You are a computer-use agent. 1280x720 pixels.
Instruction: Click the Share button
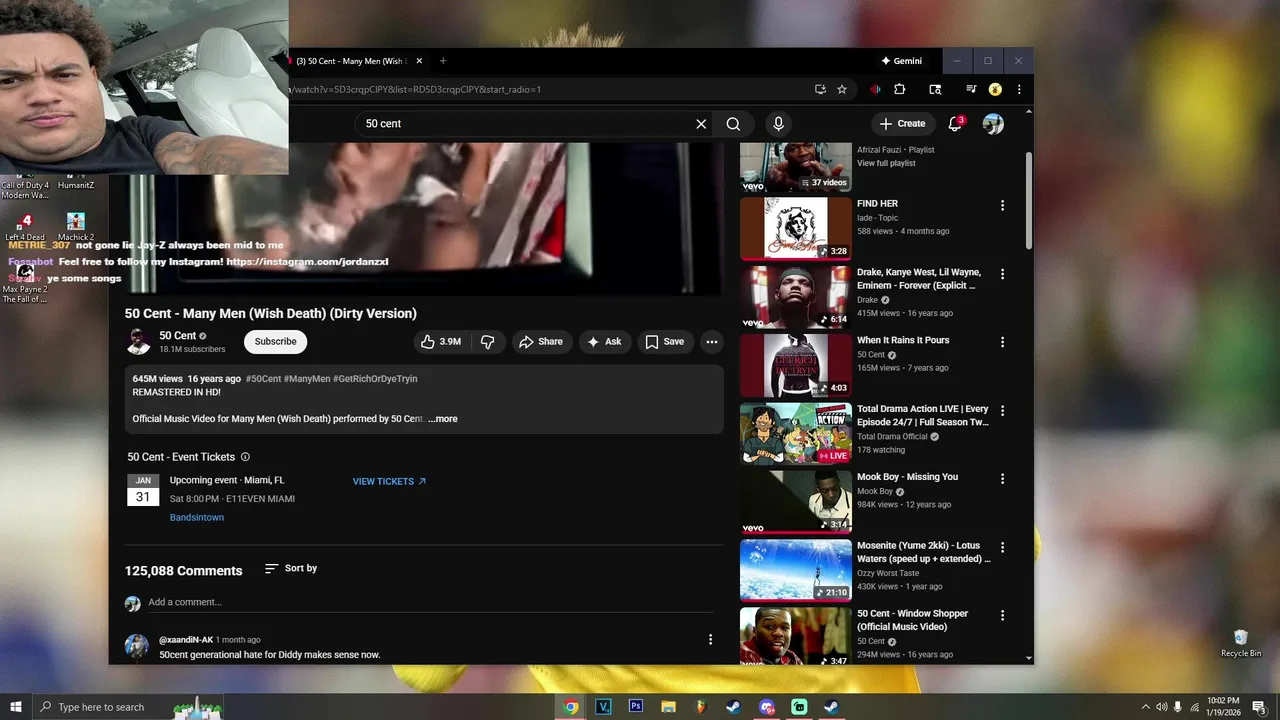(x=541, y=342)
